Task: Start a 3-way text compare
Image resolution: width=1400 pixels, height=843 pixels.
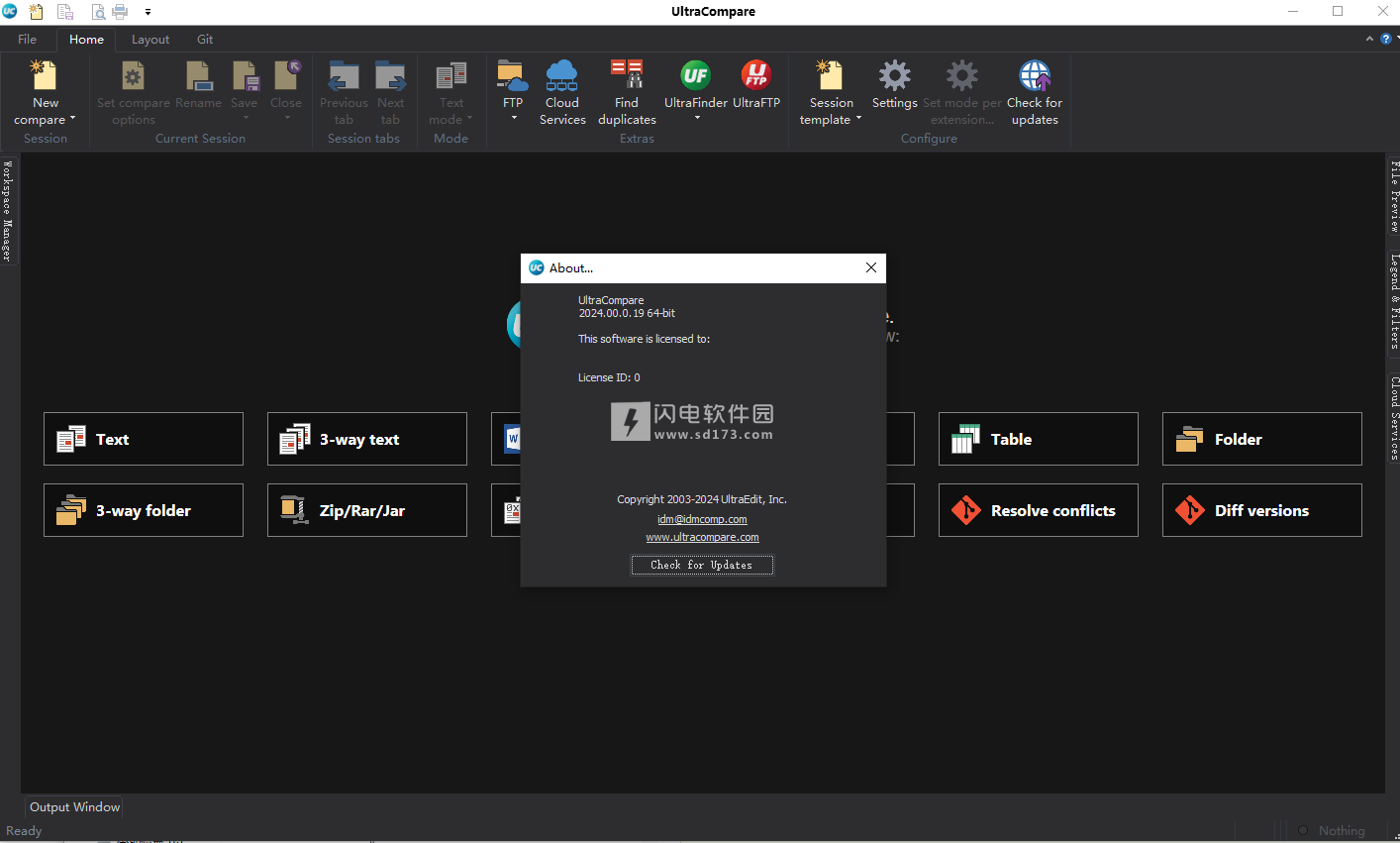Action: point(367,439)
